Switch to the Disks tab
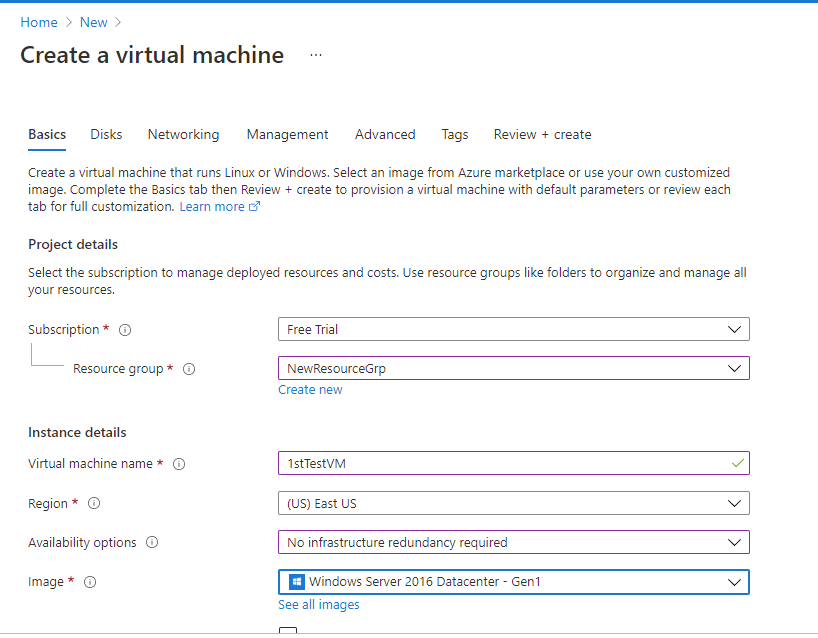The height and width of the screenshot is (638, 818). coord(106,135)
